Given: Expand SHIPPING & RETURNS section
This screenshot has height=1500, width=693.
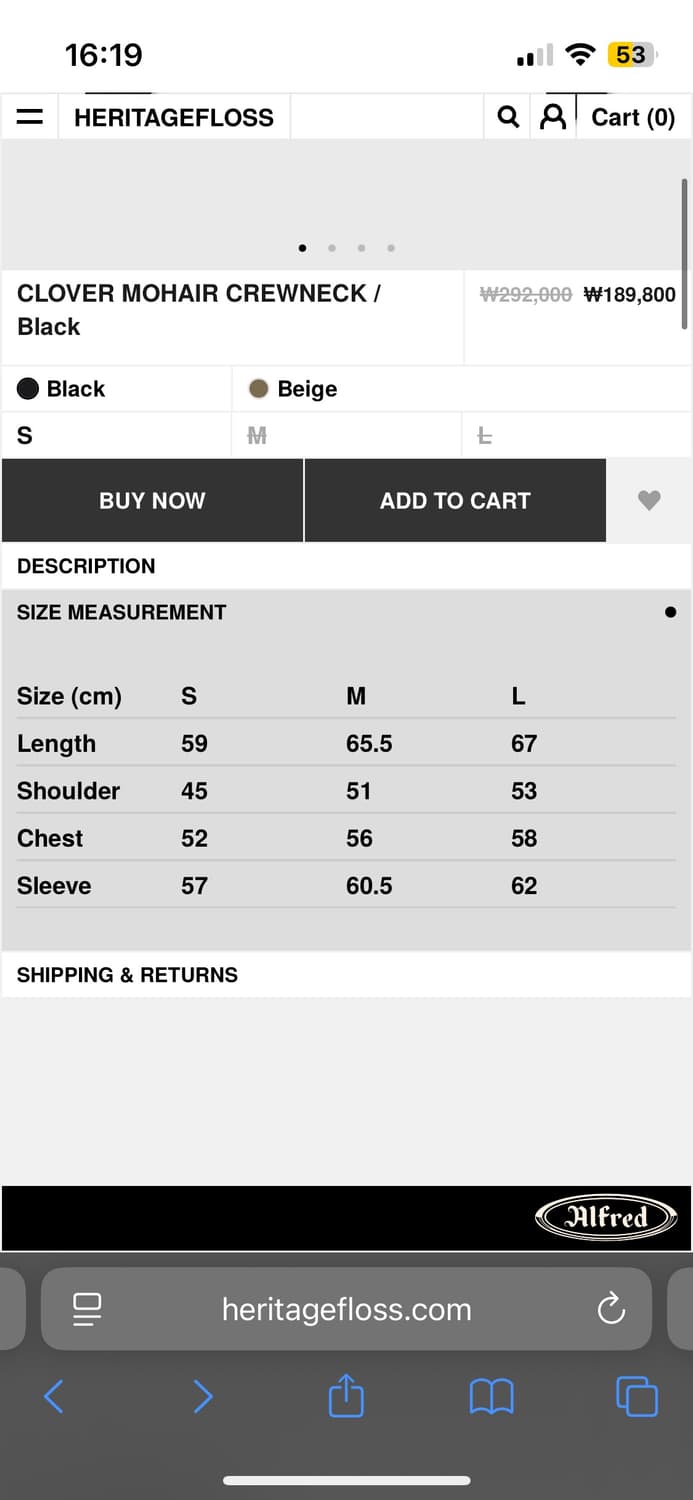Looking at the screenshot, I should [x=127, y=975].
